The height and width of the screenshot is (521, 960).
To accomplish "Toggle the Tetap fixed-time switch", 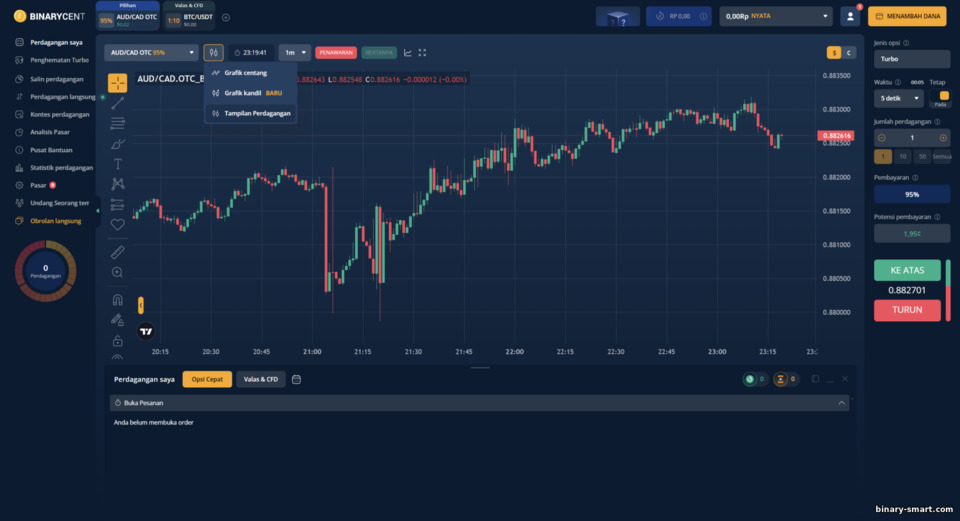I will [x=940, y=97].
